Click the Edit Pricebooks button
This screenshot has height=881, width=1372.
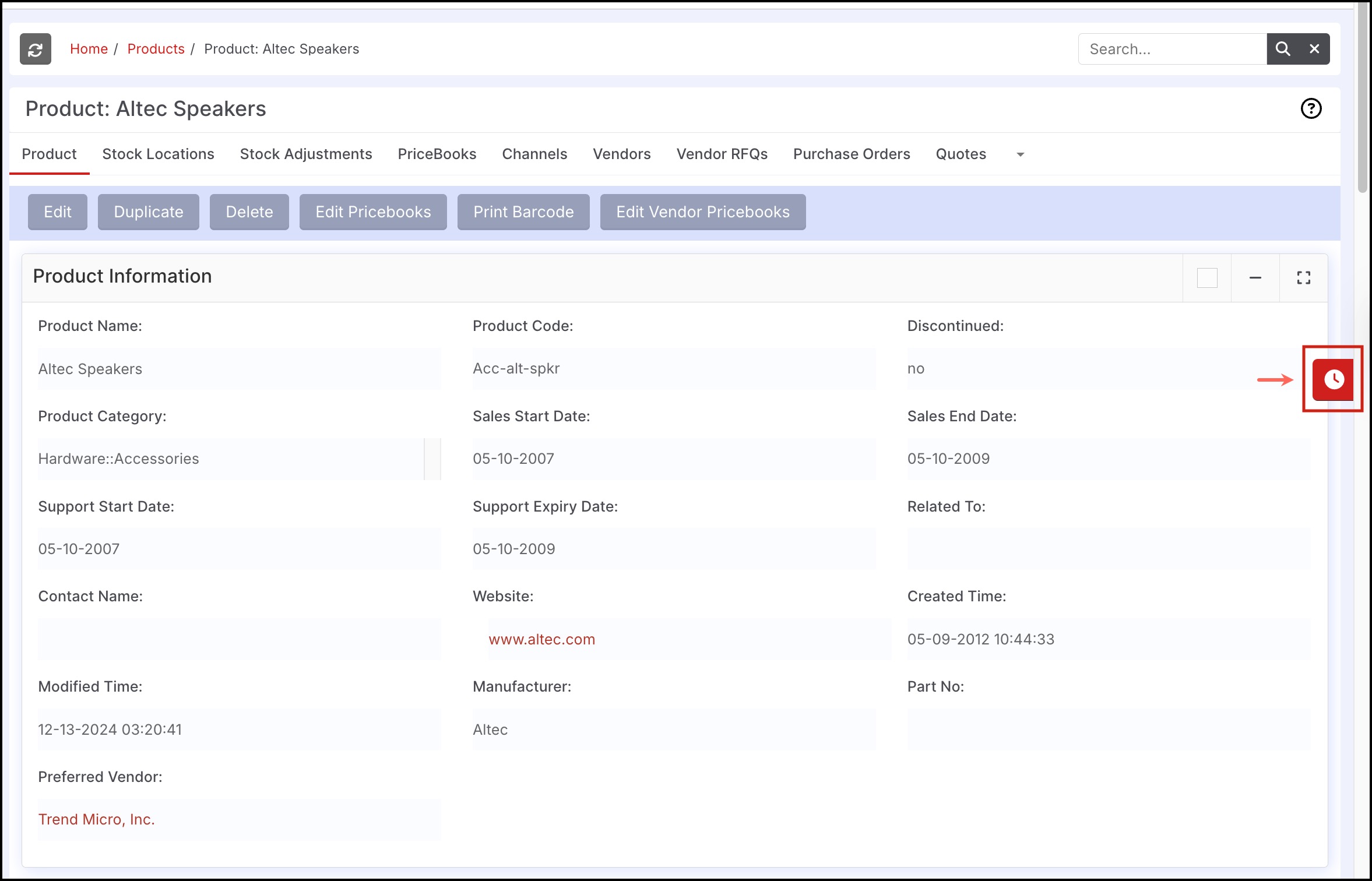click(x=373, y=212)
